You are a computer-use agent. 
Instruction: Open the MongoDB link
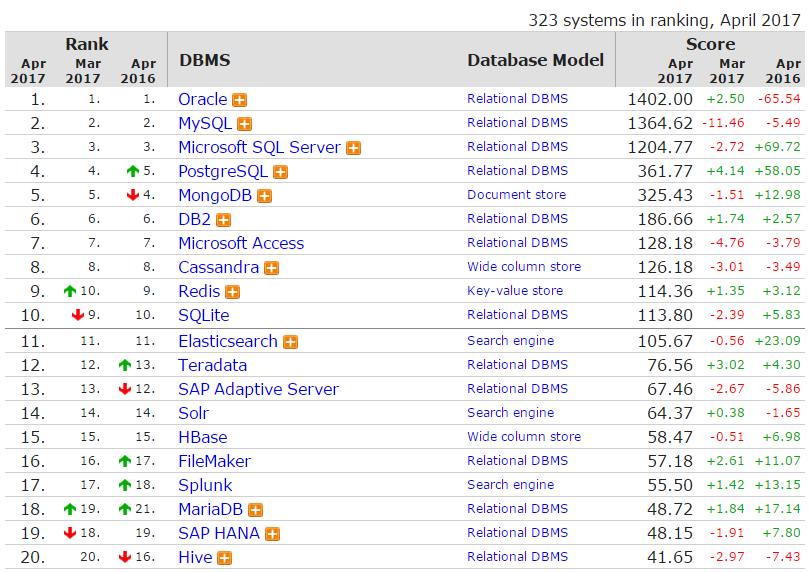[215, 195]
